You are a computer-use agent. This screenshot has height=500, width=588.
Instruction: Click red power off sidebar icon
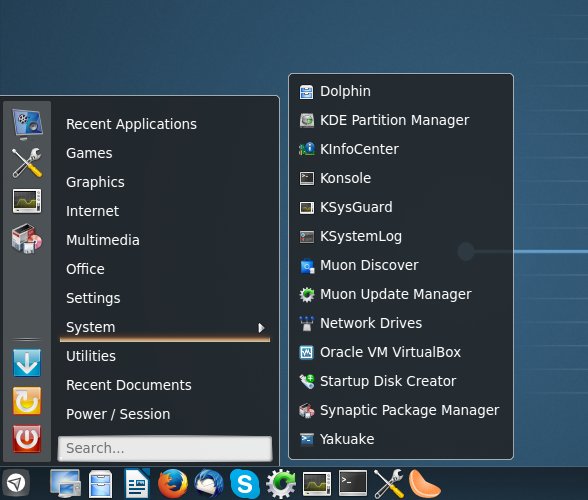click(27, 439)
